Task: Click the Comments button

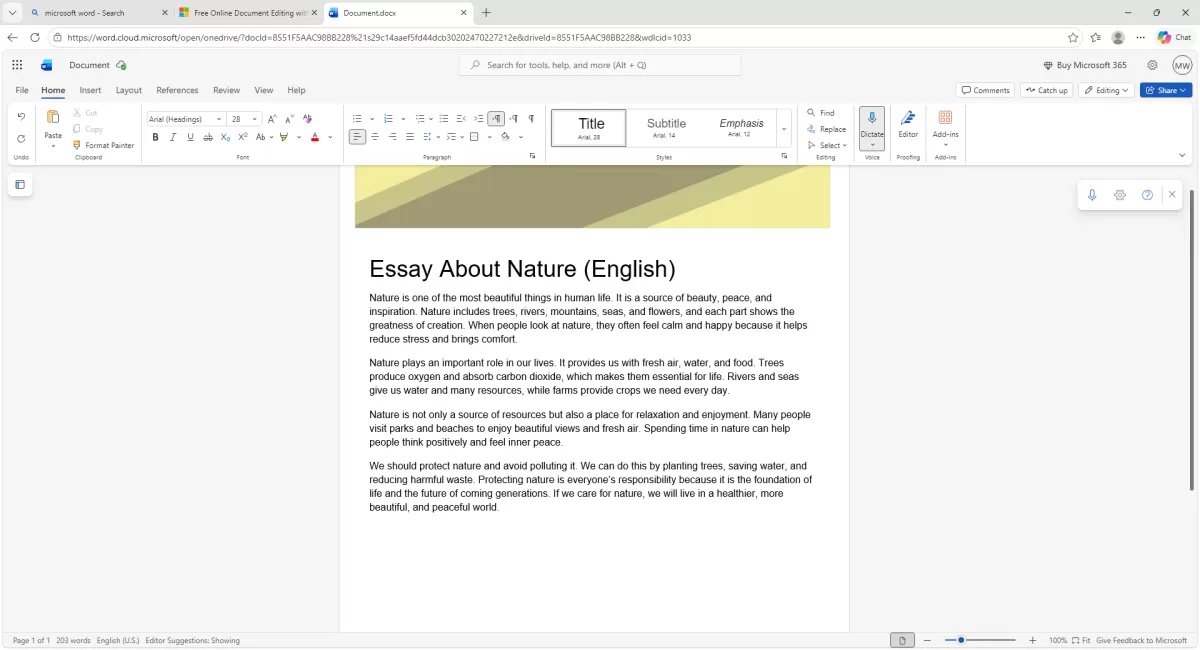Action: (985, 90)
